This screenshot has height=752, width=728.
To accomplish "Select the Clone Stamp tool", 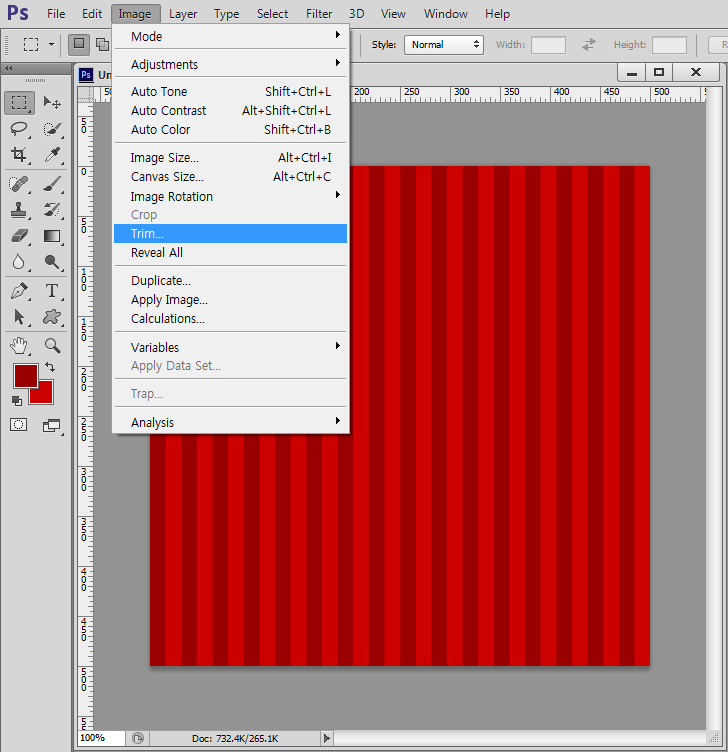I will point(19,210).
